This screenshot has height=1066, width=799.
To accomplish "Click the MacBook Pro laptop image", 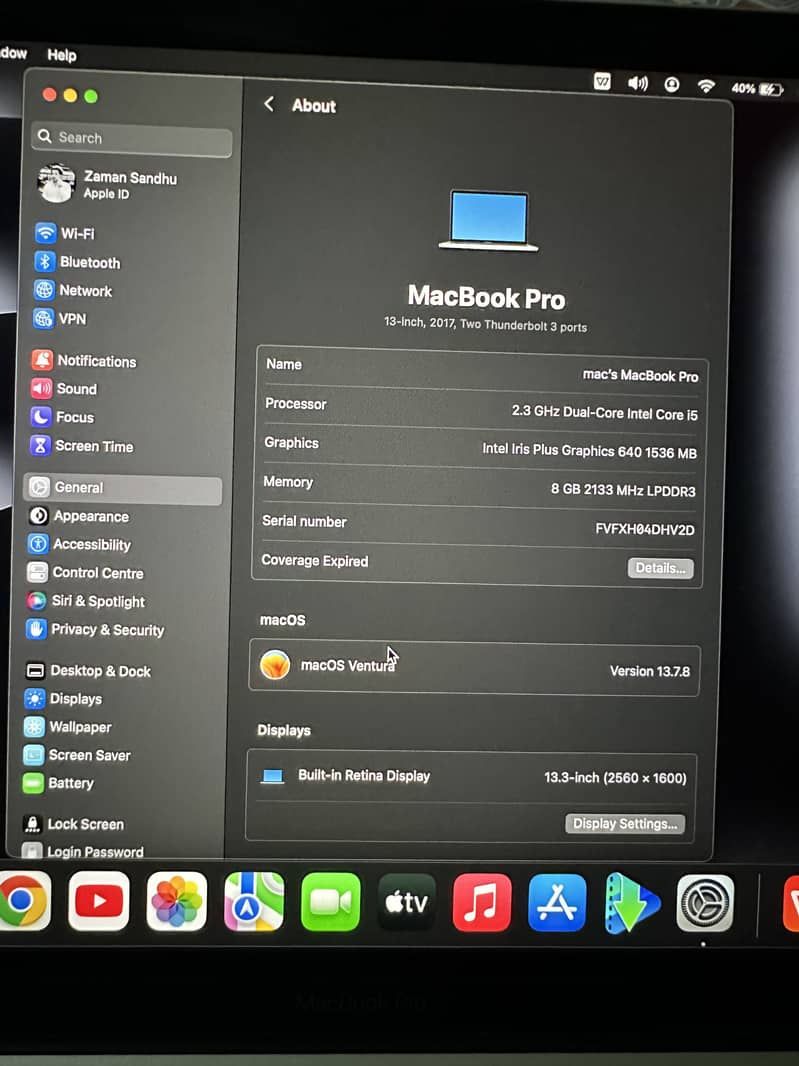I will 488,220.
